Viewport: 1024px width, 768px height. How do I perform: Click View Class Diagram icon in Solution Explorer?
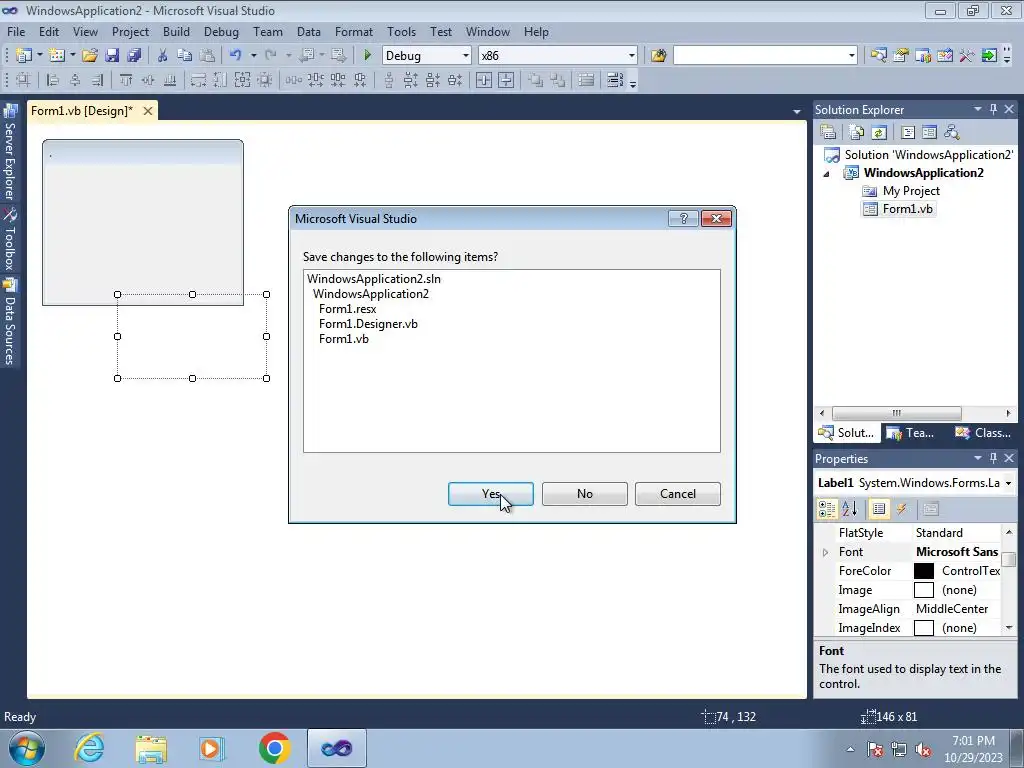(x=952, y=133)
